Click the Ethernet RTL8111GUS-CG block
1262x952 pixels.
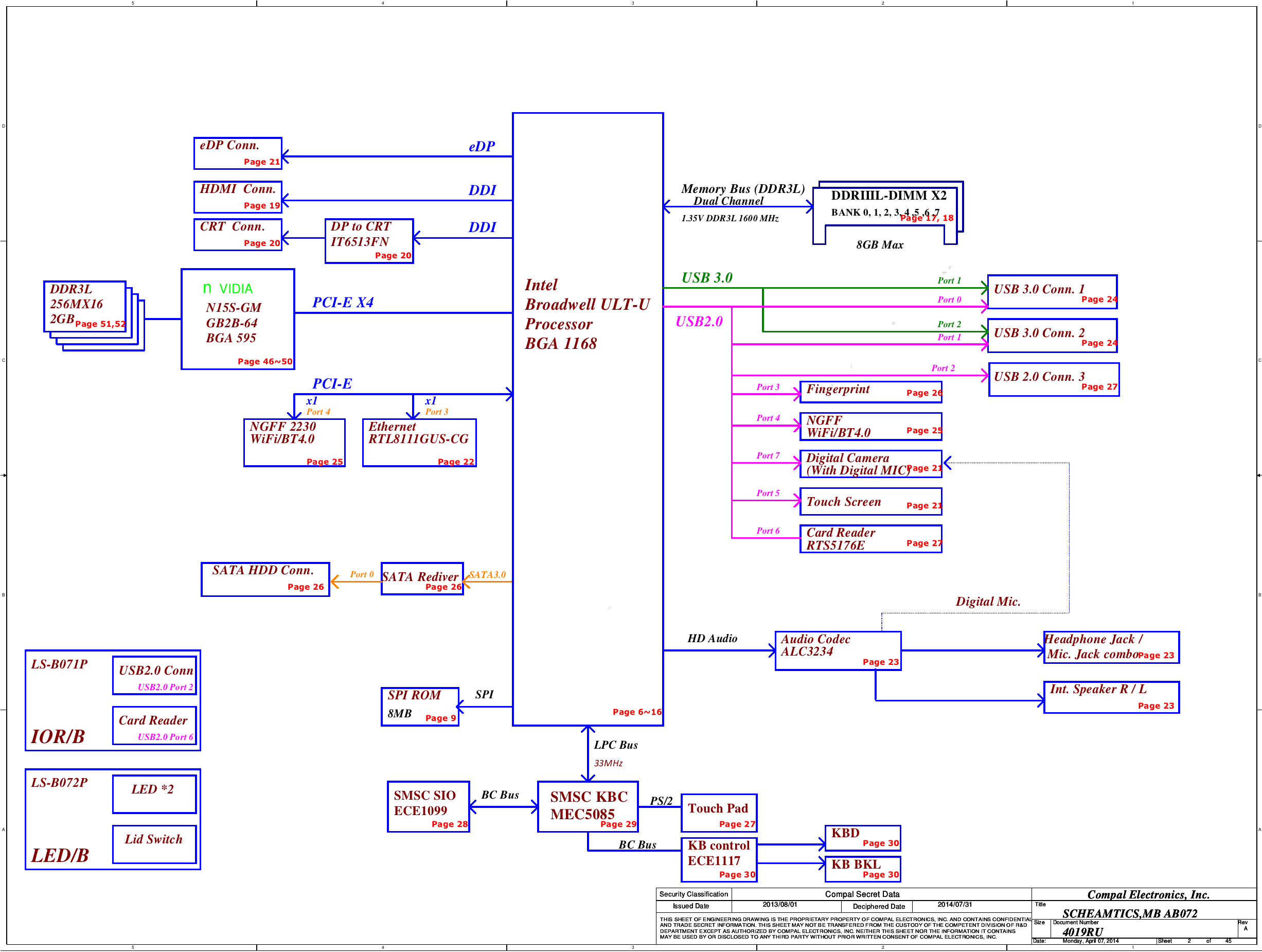419,443
